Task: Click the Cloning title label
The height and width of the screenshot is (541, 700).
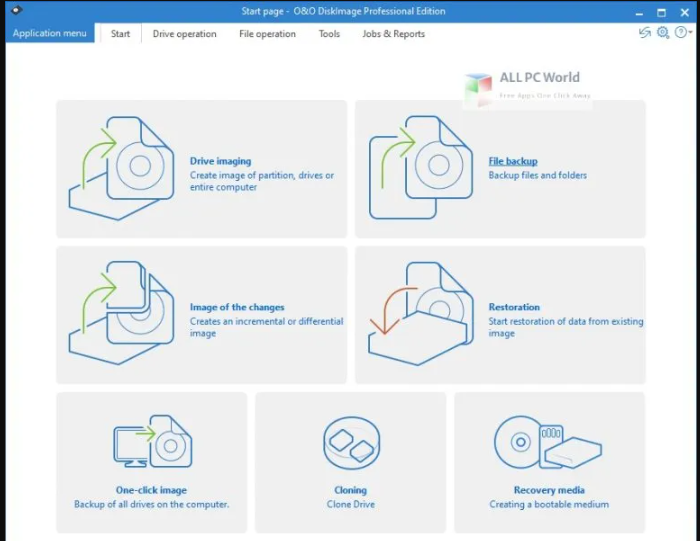Action: (x=350, y=490)
